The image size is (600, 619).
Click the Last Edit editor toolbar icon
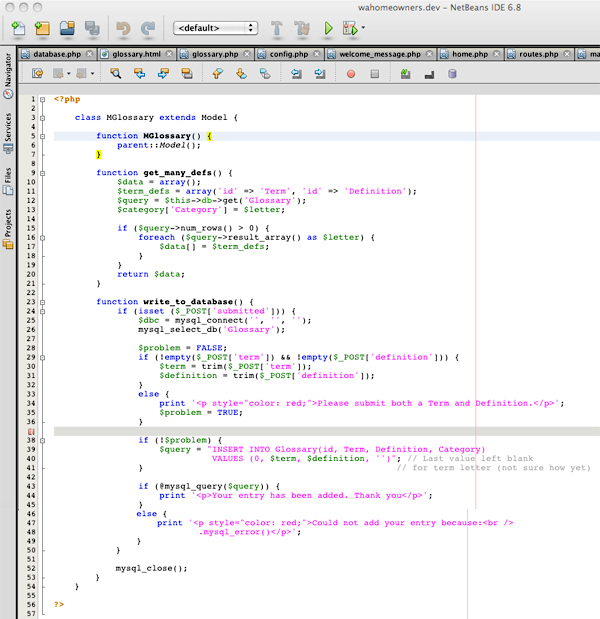point(38,73)
